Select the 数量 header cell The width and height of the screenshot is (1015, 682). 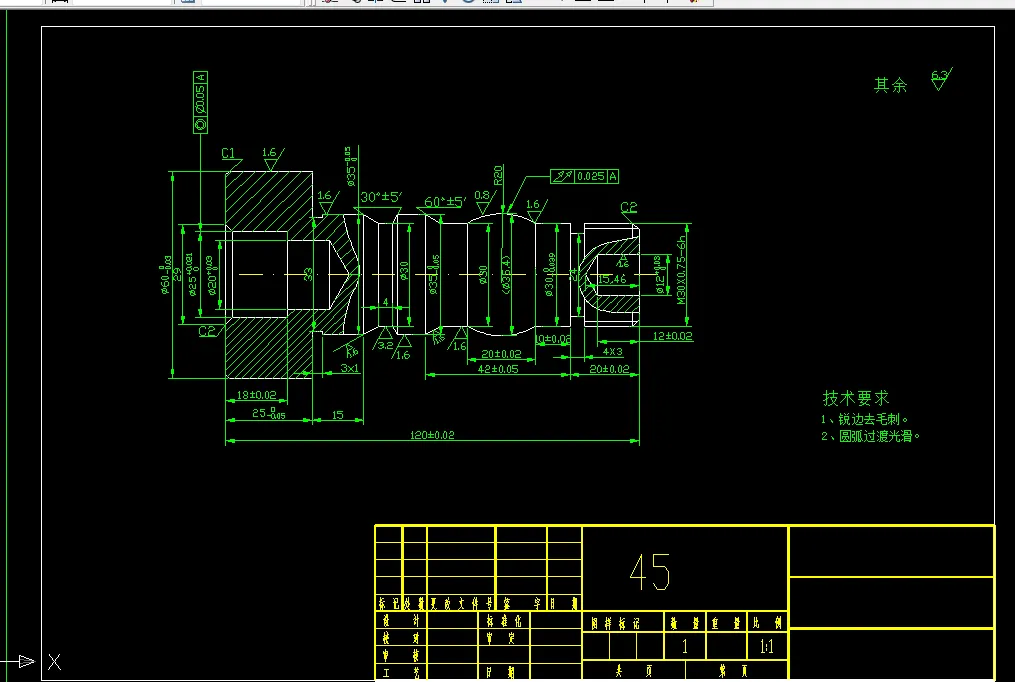coord(684,623)
